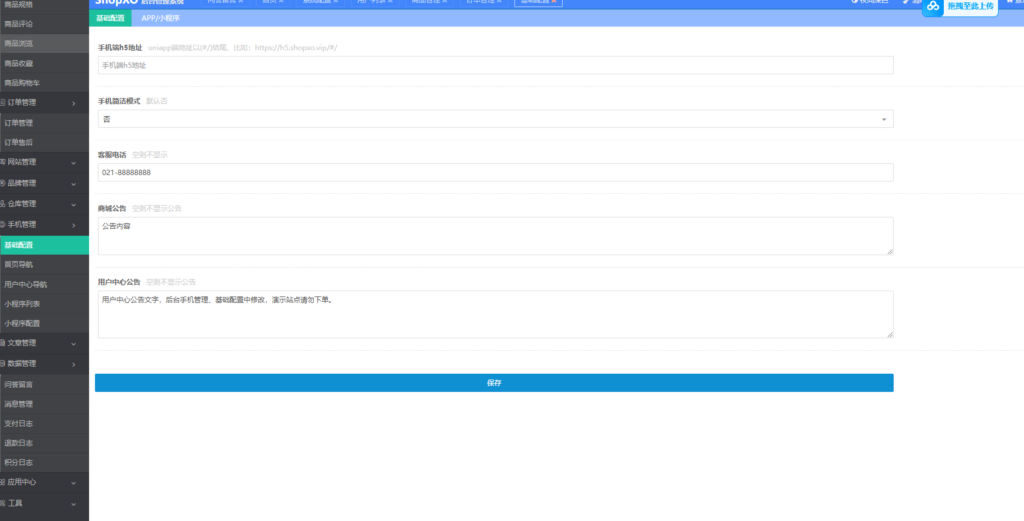Focus the 客服电话 phone field

click(x=495, y=172)
